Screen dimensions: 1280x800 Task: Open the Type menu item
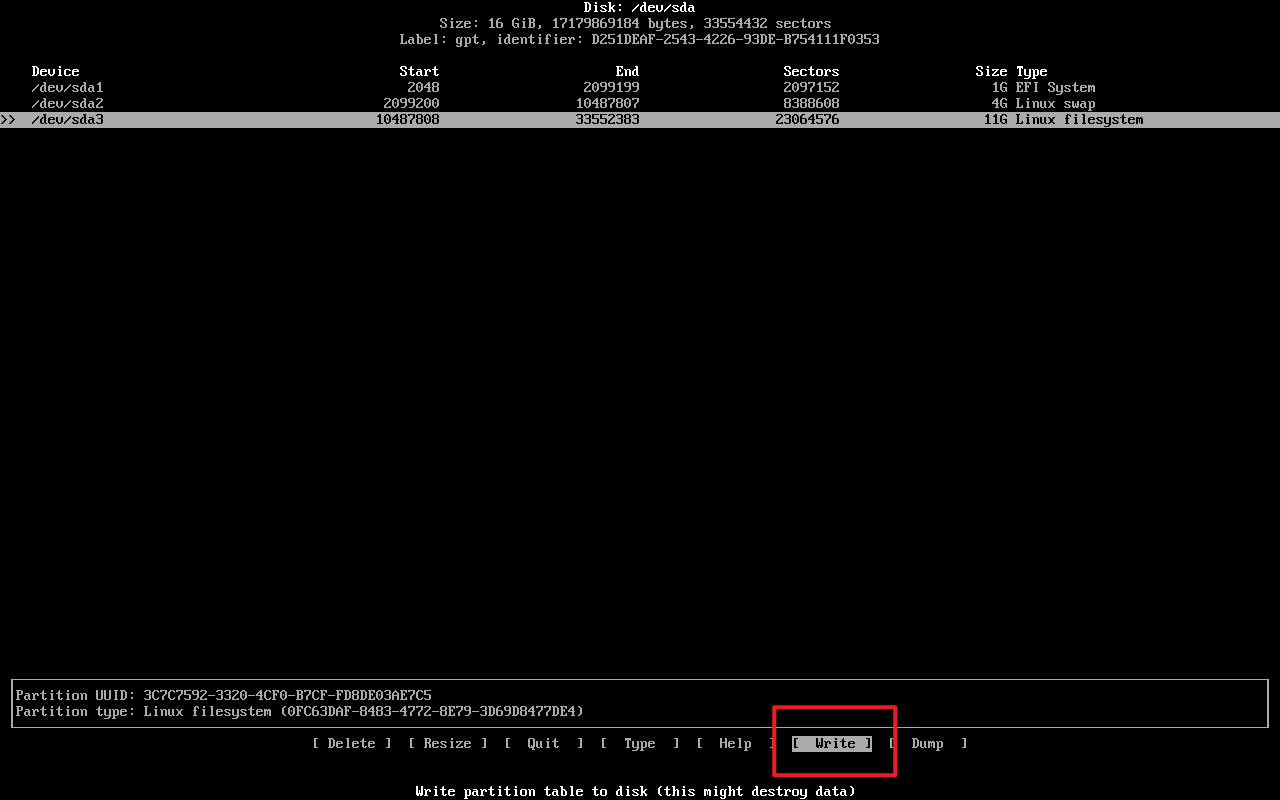(x=639, y=743)
